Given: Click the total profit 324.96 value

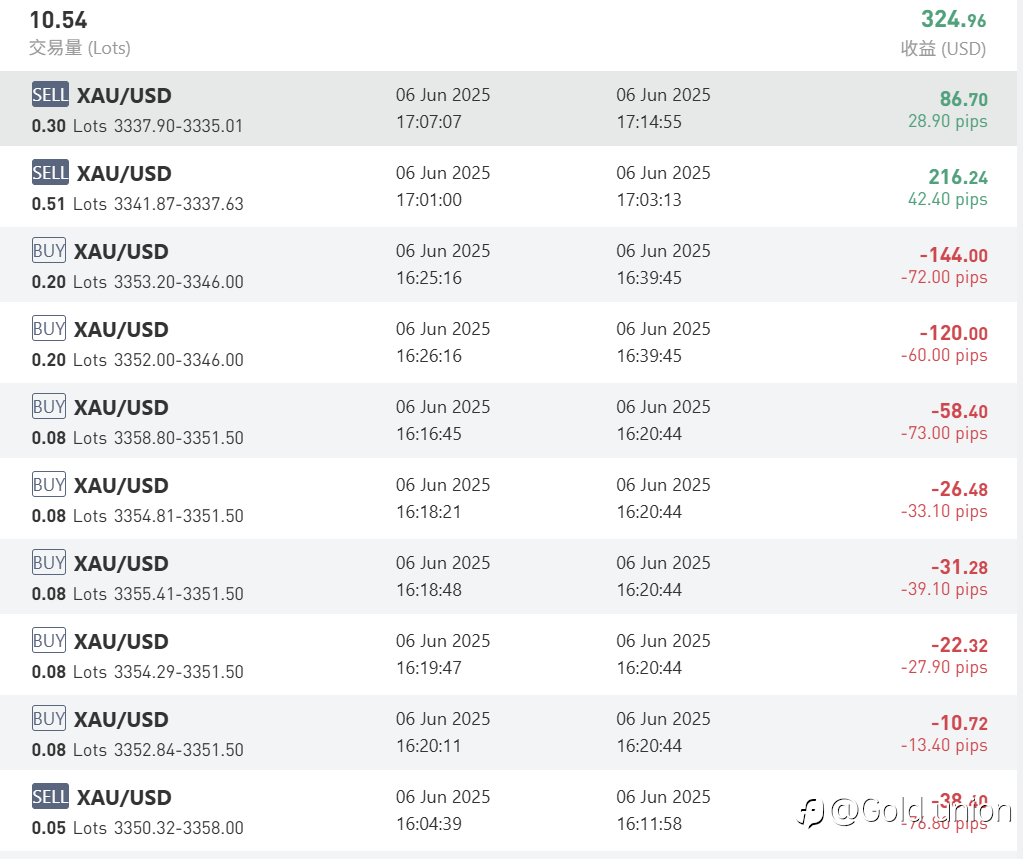Looking at the screenshot, I should [953, 20].
